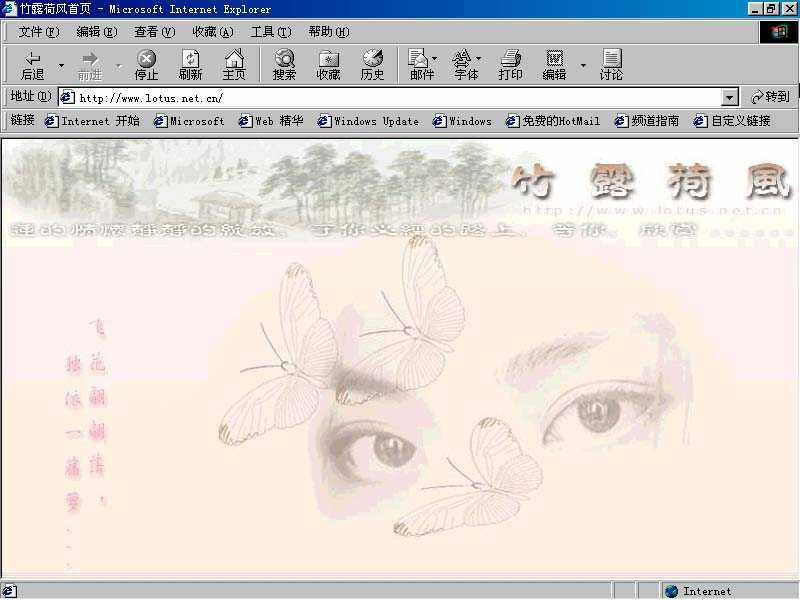Image resolution: width=800 pixels, height=600 pixels.
Task: Click the 转到 (Go) button
Action: pos(766,97)
